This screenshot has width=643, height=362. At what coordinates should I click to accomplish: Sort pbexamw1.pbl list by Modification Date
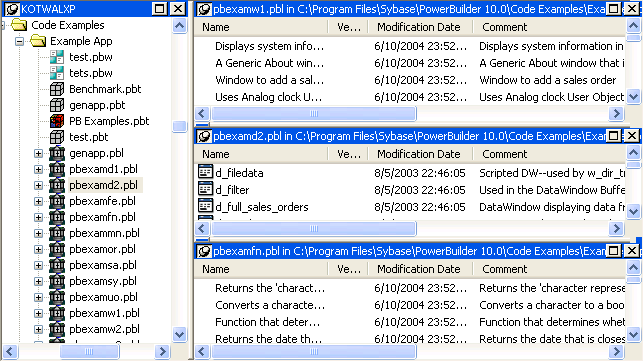click(x=420, y=27)
